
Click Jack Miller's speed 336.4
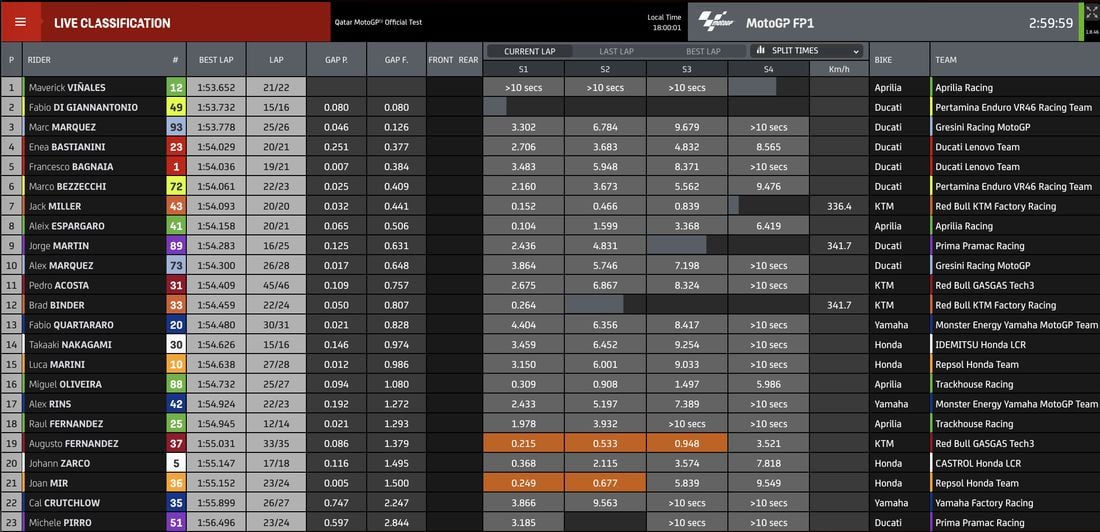pyautogui.click(x=839, y=206)
